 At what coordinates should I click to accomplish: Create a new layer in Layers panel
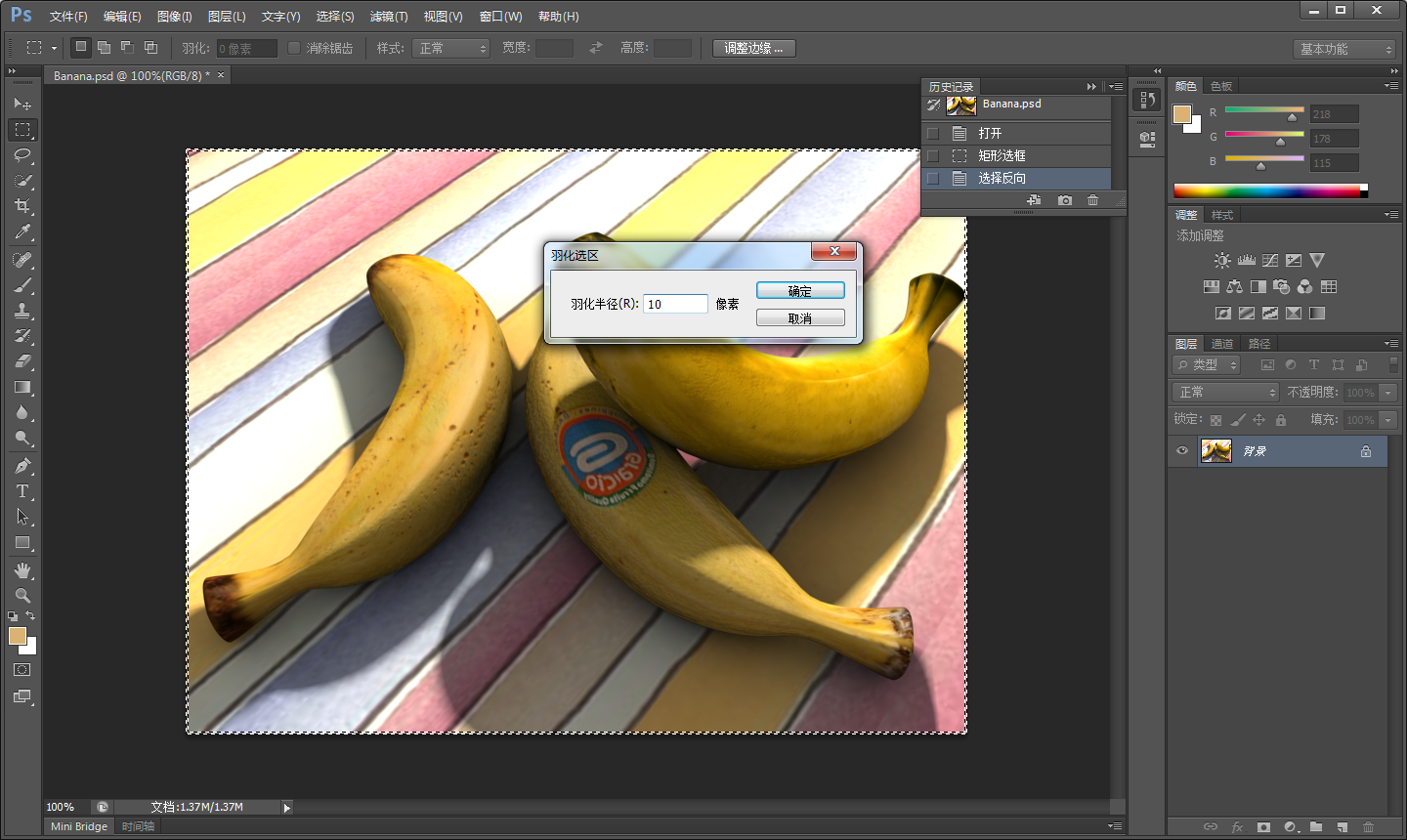pos(1343,827)
